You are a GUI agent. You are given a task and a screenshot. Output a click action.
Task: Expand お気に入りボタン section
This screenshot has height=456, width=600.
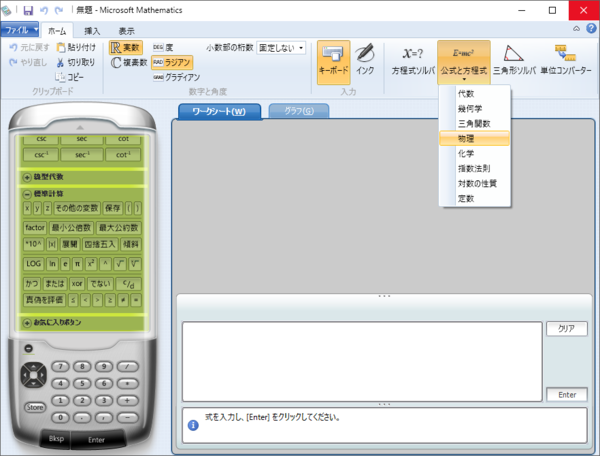coord(27,323)
